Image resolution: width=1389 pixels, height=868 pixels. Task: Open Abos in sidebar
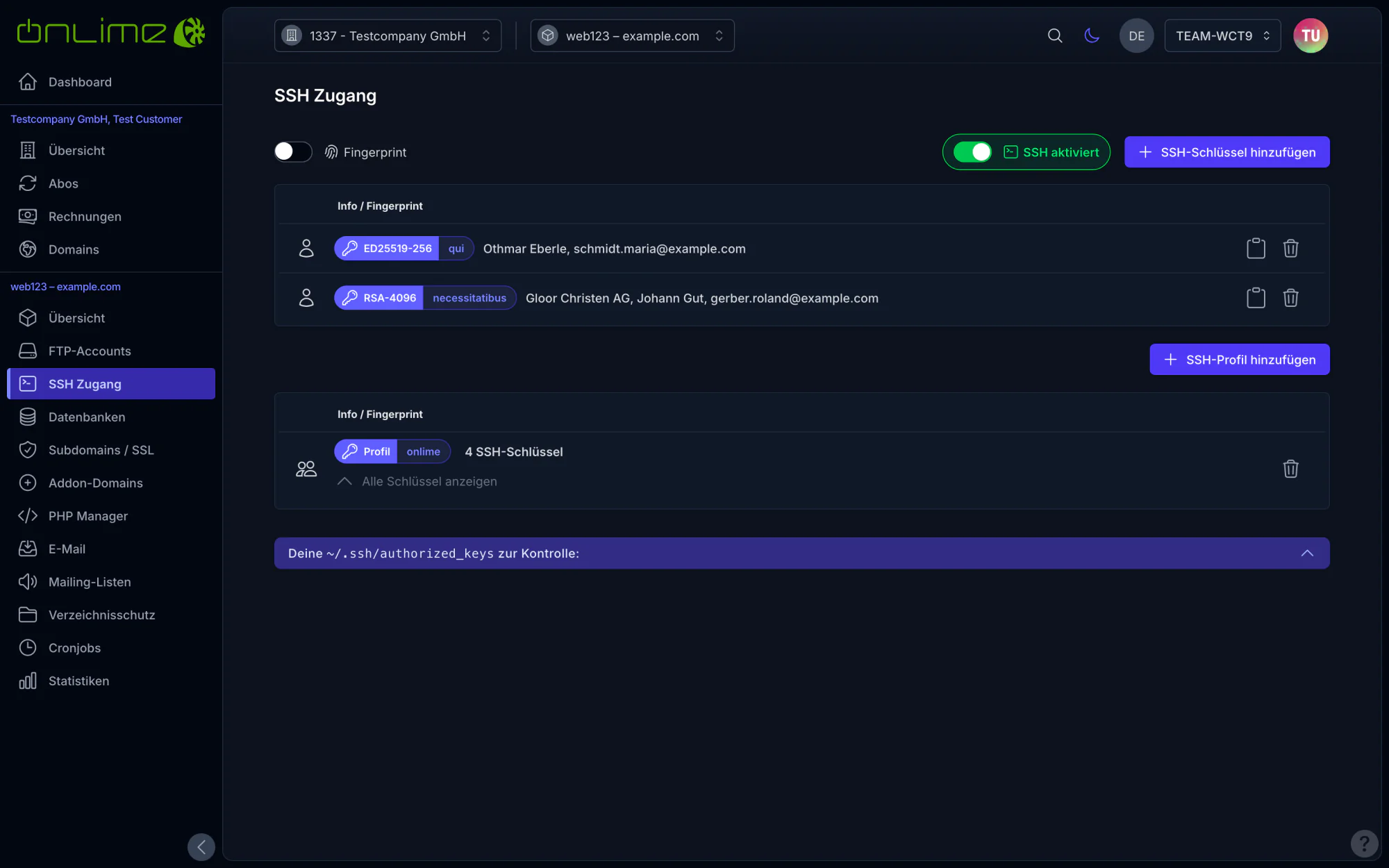pyautogui.click(x=111, y=183)
